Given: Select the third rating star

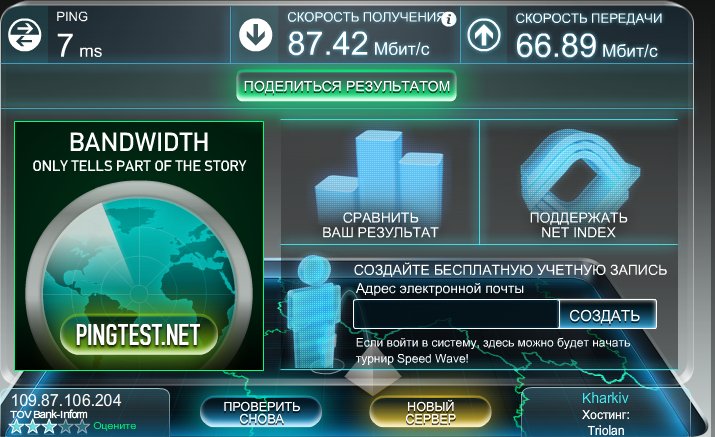Looking at the screenshot, I should pos(50,427).
